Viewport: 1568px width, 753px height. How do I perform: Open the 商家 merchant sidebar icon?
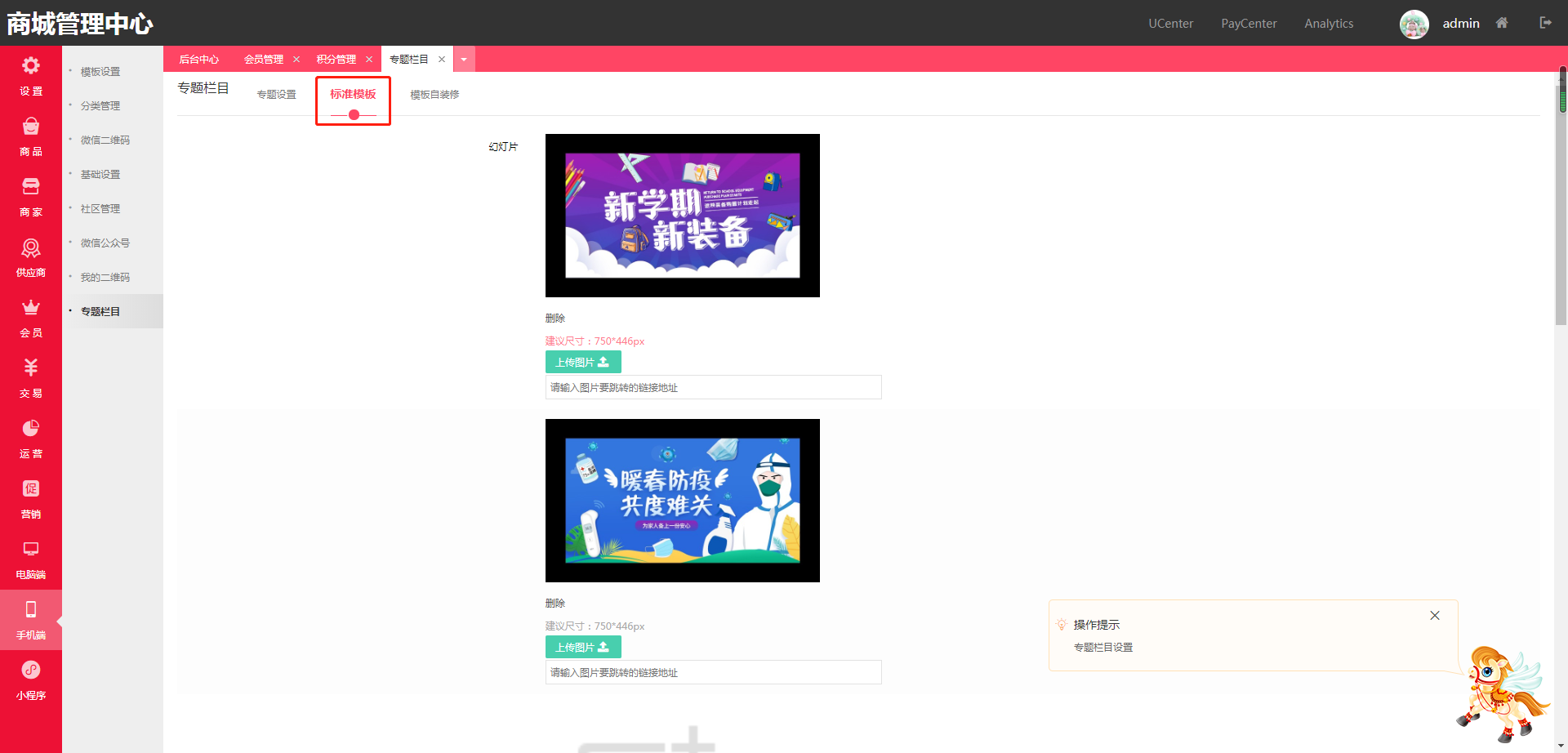(x=31, y=187)
